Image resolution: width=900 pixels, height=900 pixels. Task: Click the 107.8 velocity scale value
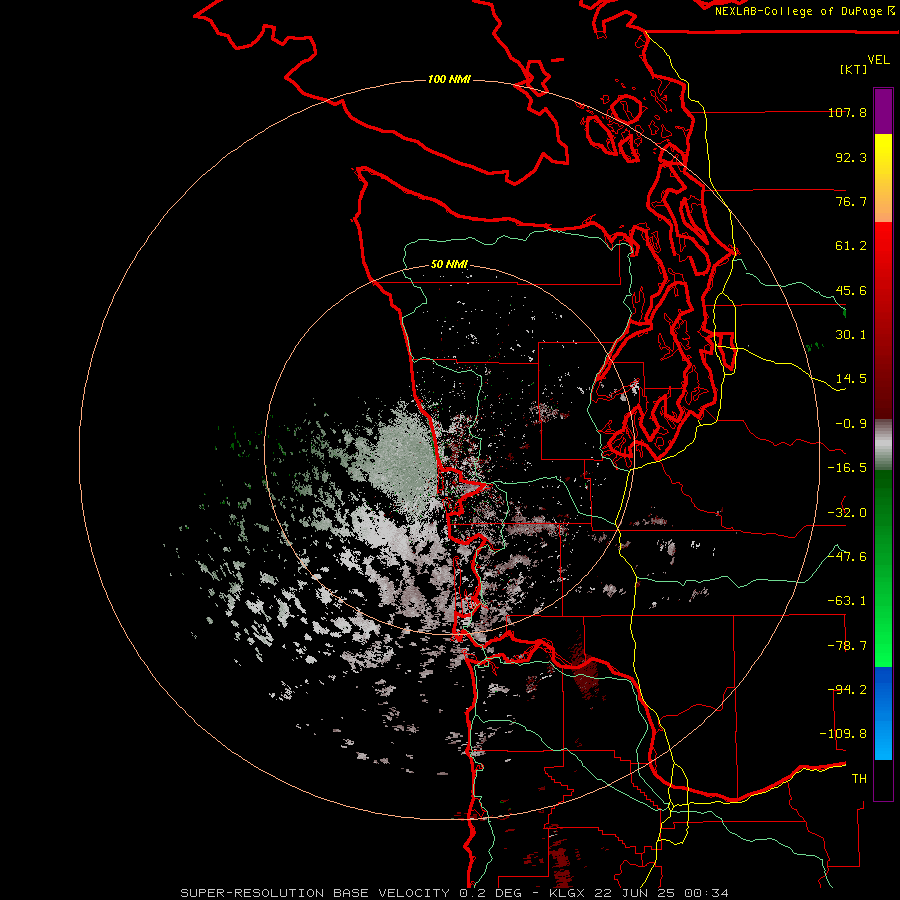coord(847,112)
